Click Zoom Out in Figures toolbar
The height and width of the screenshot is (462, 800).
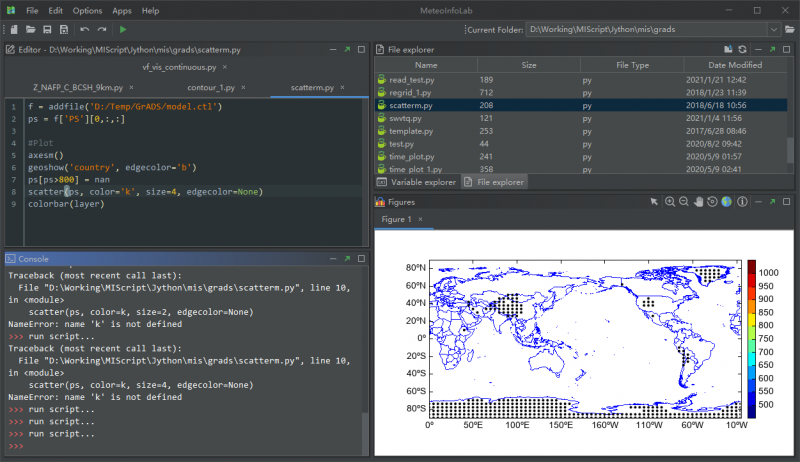pos(684,202)
